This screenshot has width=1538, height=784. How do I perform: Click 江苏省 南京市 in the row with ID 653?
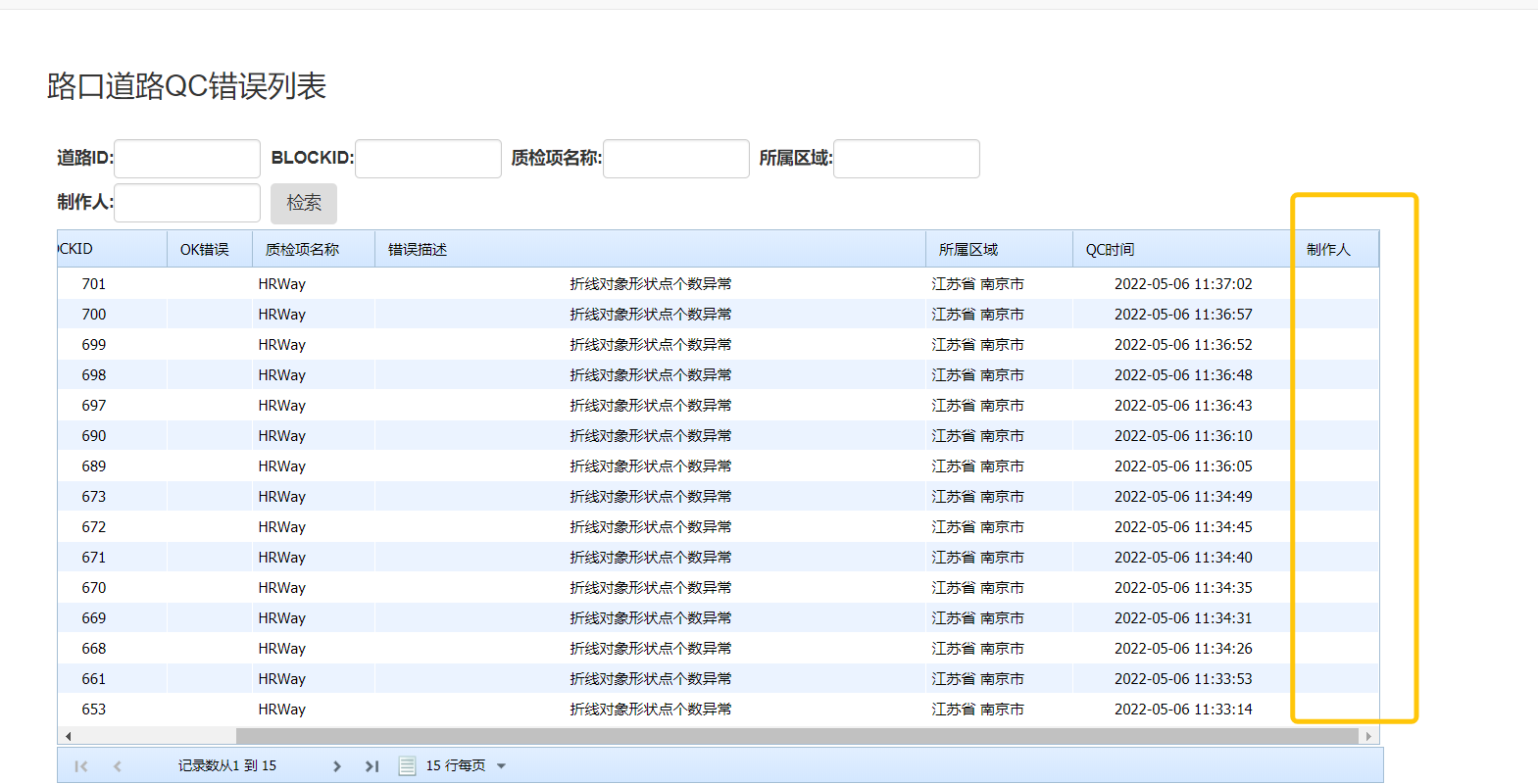(977, 710)
